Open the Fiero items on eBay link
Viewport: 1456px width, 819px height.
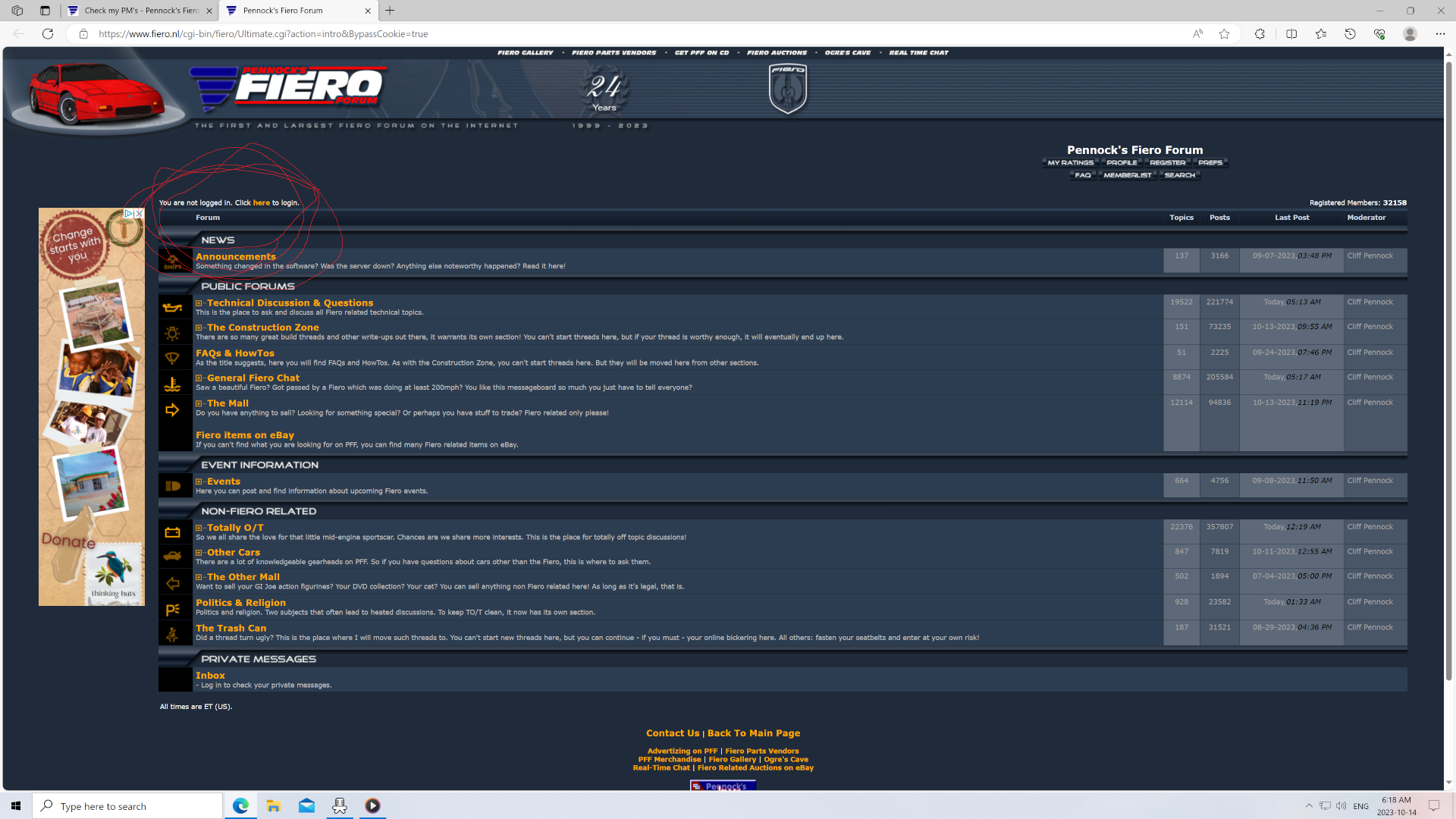[245, 435]
